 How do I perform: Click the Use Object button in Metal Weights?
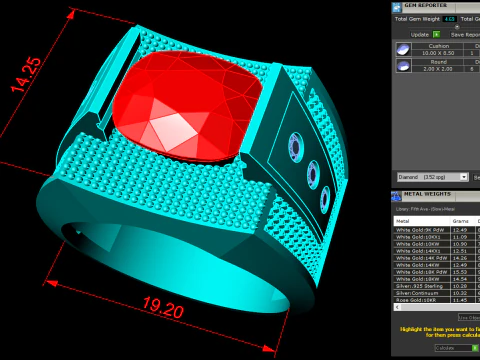pos(469,317)
